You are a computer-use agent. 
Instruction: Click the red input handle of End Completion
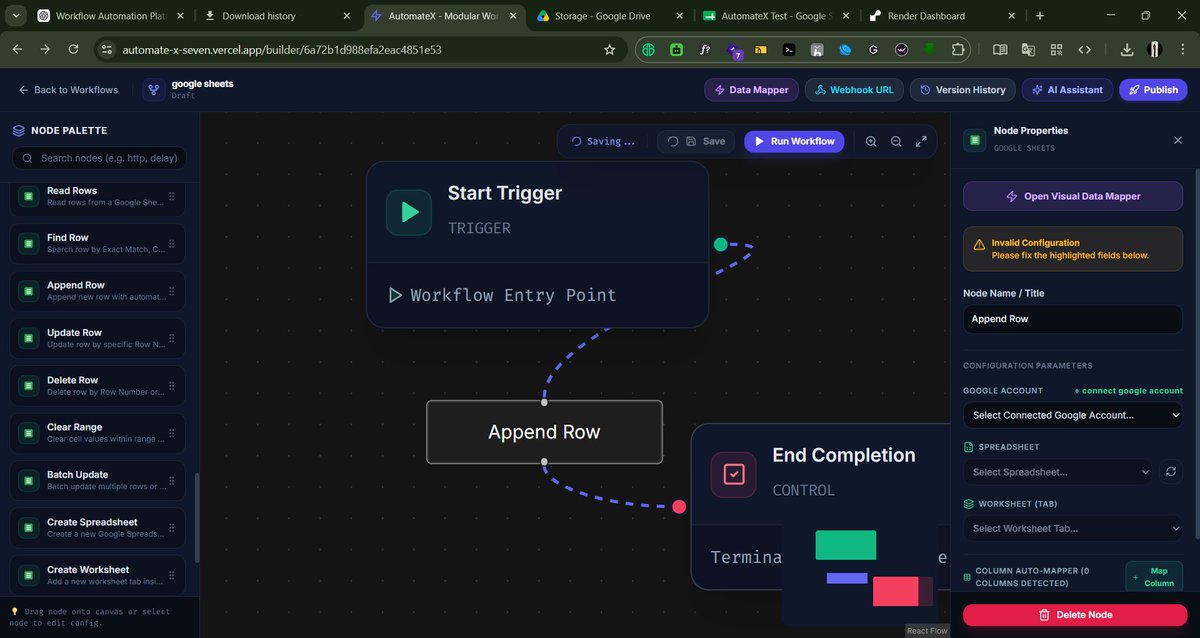click(679, 507)
